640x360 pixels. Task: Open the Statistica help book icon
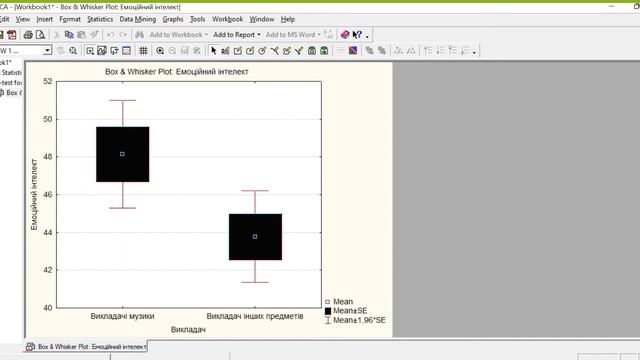tap(345, 35)
